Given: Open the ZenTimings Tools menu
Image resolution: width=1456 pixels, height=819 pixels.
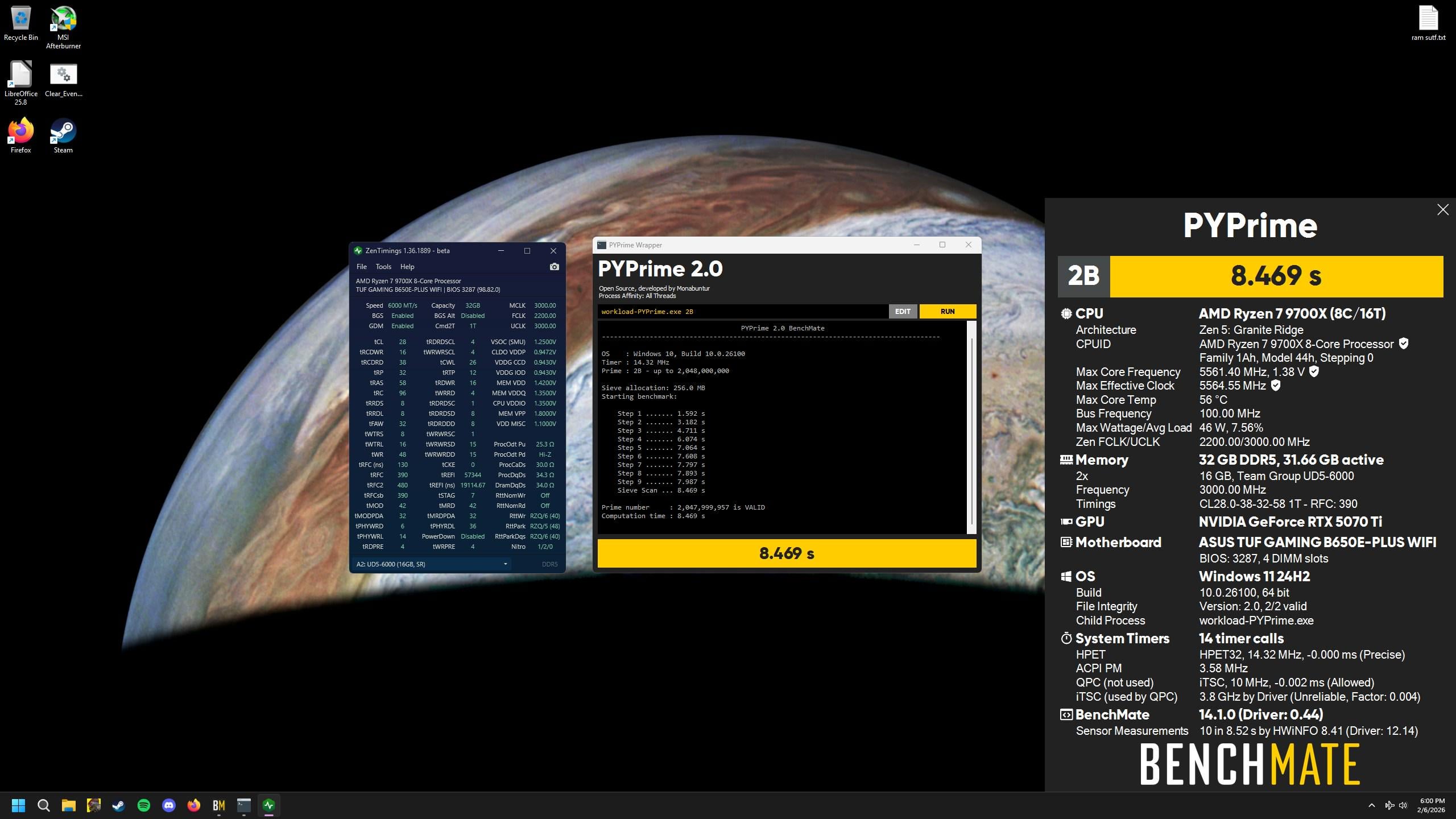Looking at the screenshot, I should pyautogui.click(x=383, y=267).
